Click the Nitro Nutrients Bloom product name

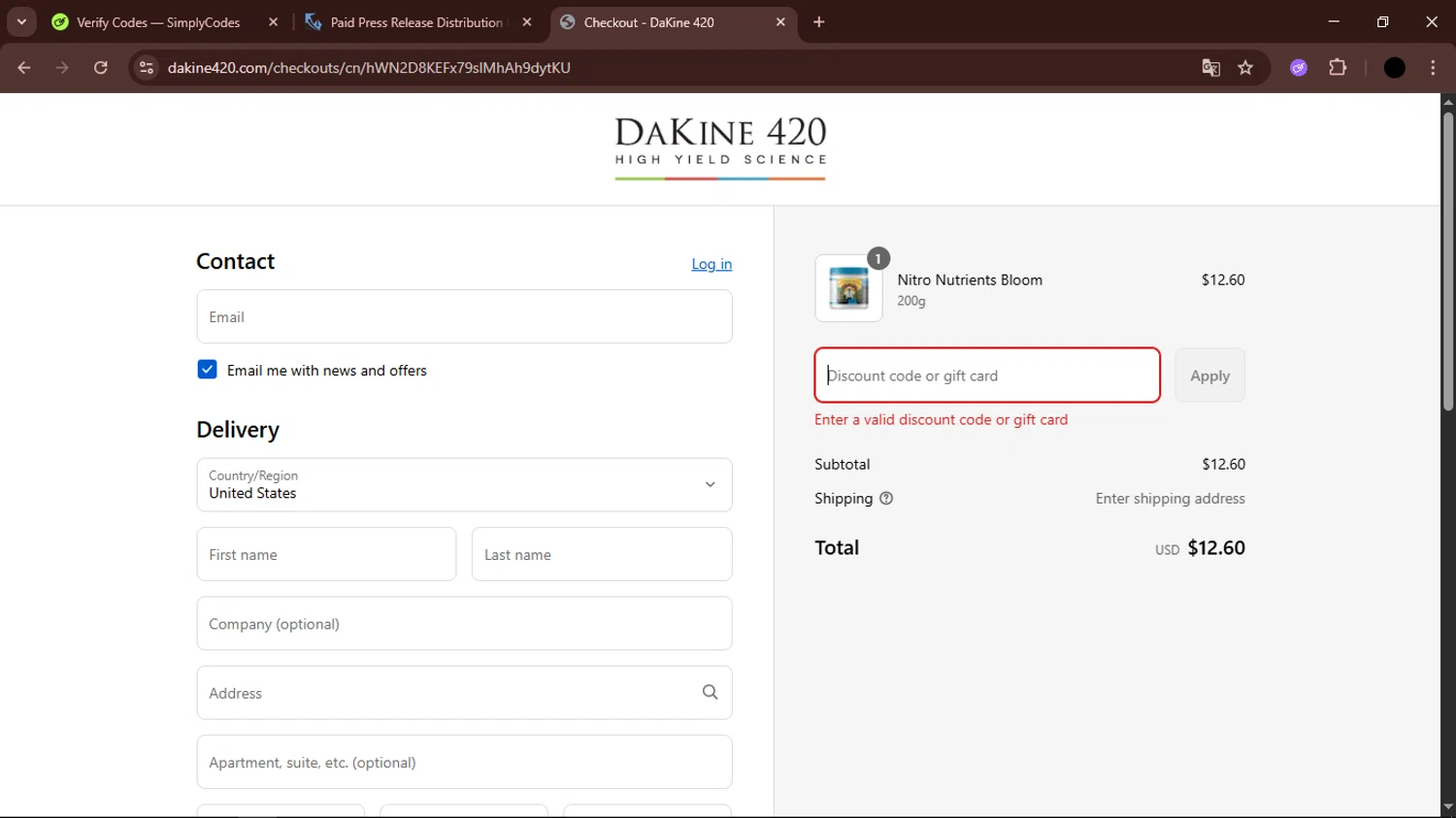click(970, 279)
